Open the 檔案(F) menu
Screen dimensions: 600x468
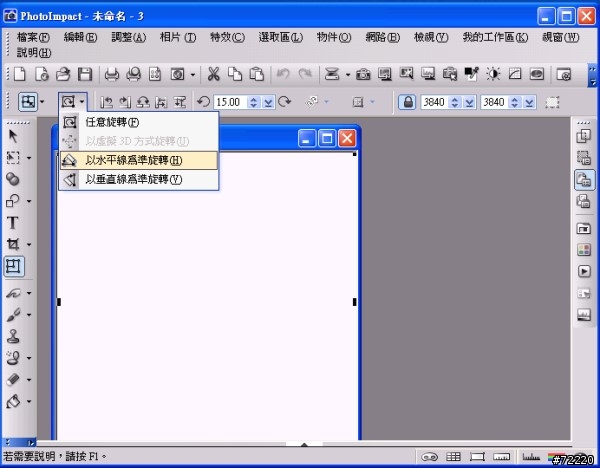click(33, 37)
